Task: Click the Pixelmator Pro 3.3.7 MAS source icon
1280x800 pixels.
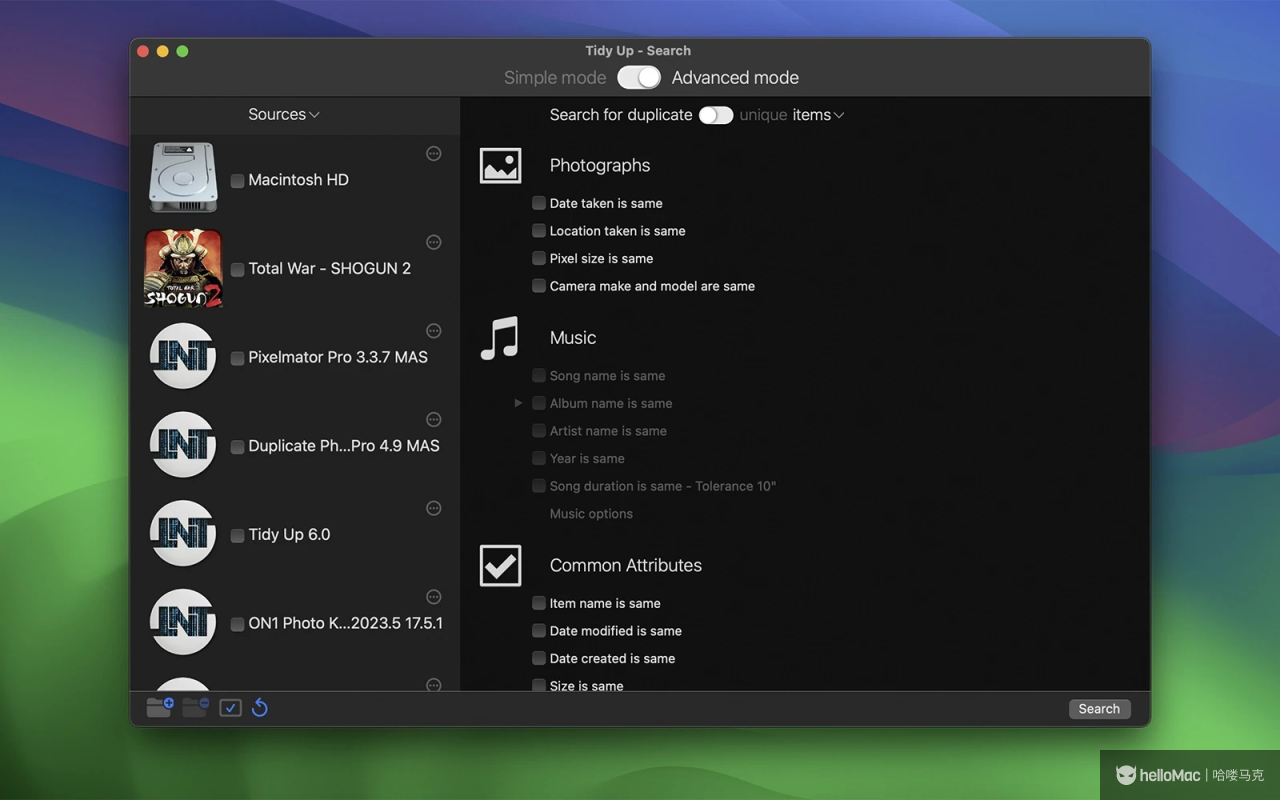Action: tap(183, 356)
